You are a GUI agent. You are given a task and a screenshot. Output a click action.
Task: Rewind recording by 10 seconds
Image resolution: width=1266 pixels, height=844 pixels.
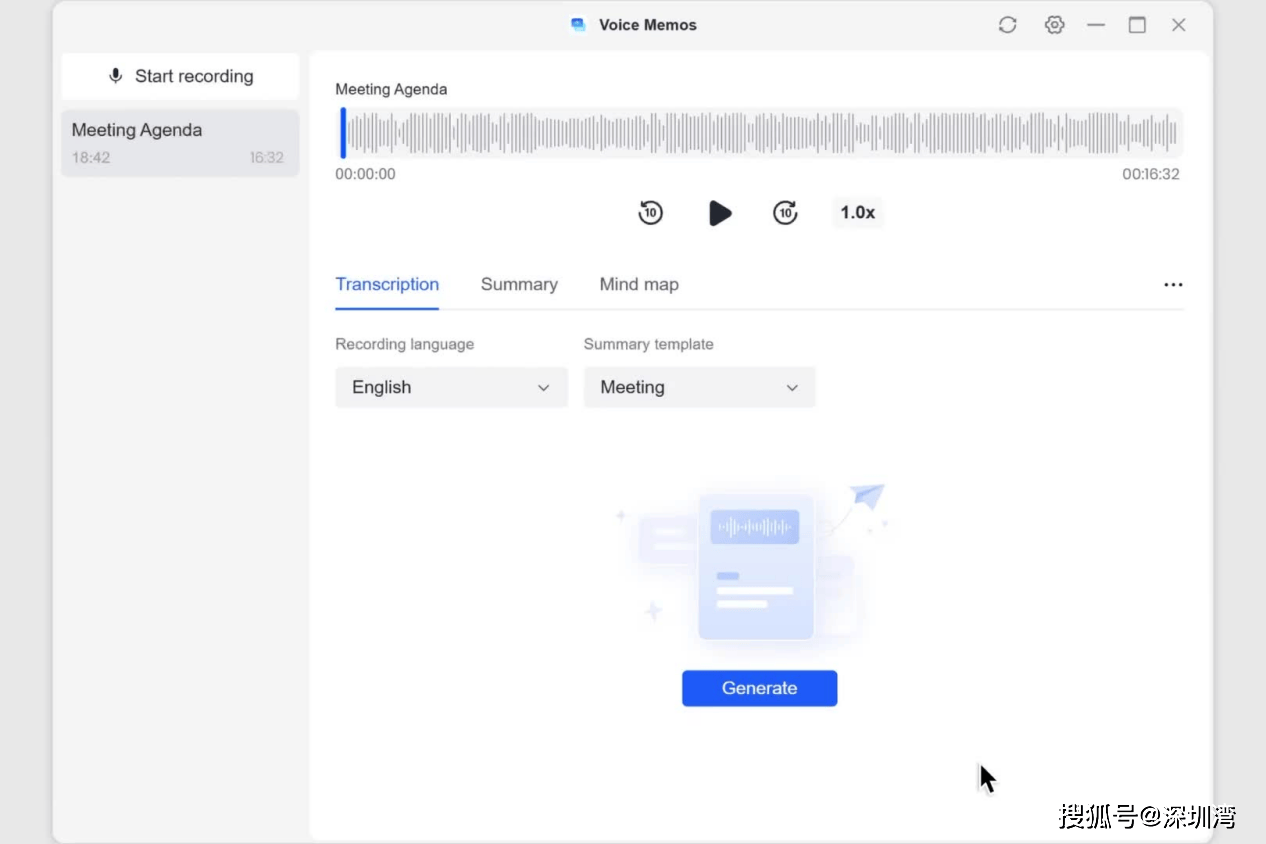tap(651, 213)
